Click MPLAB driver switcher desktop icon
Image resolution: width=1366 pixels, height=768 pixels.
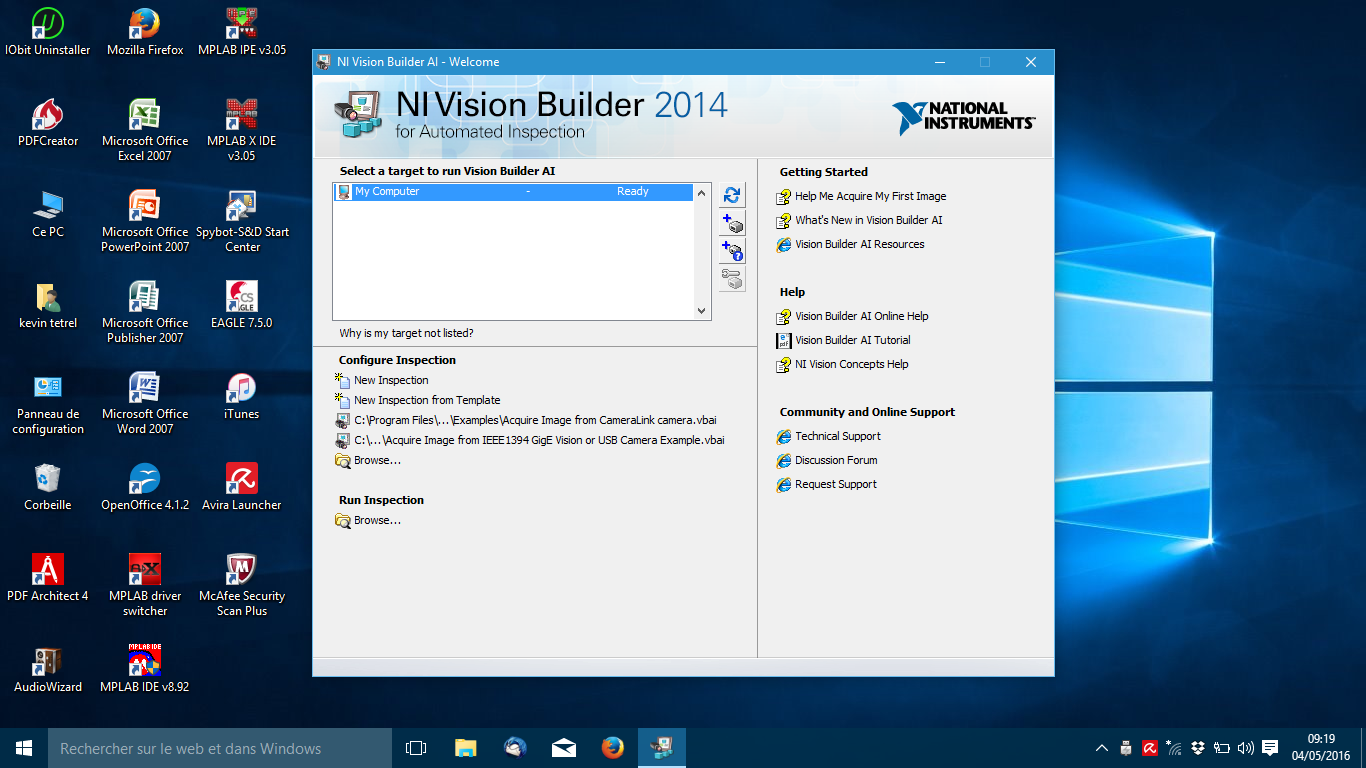(145, 585)
